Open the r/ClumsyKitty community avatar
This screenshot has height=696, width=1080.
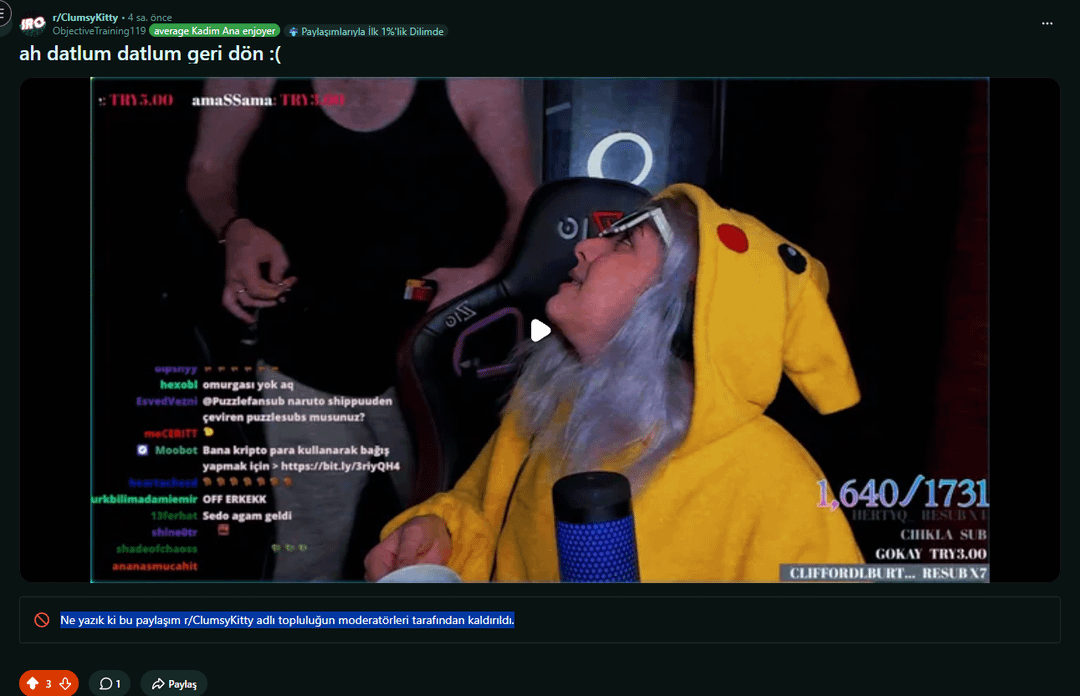pos(33,24)
